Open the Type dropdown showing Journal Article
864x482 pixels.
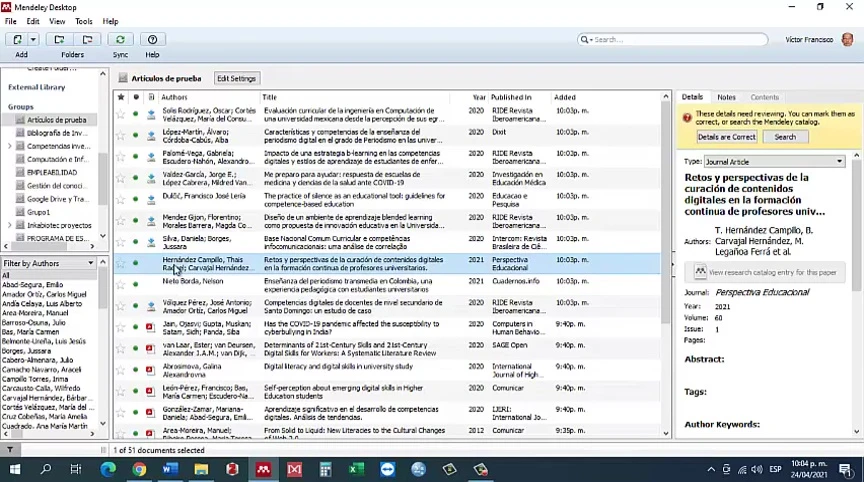coord(774,162)
